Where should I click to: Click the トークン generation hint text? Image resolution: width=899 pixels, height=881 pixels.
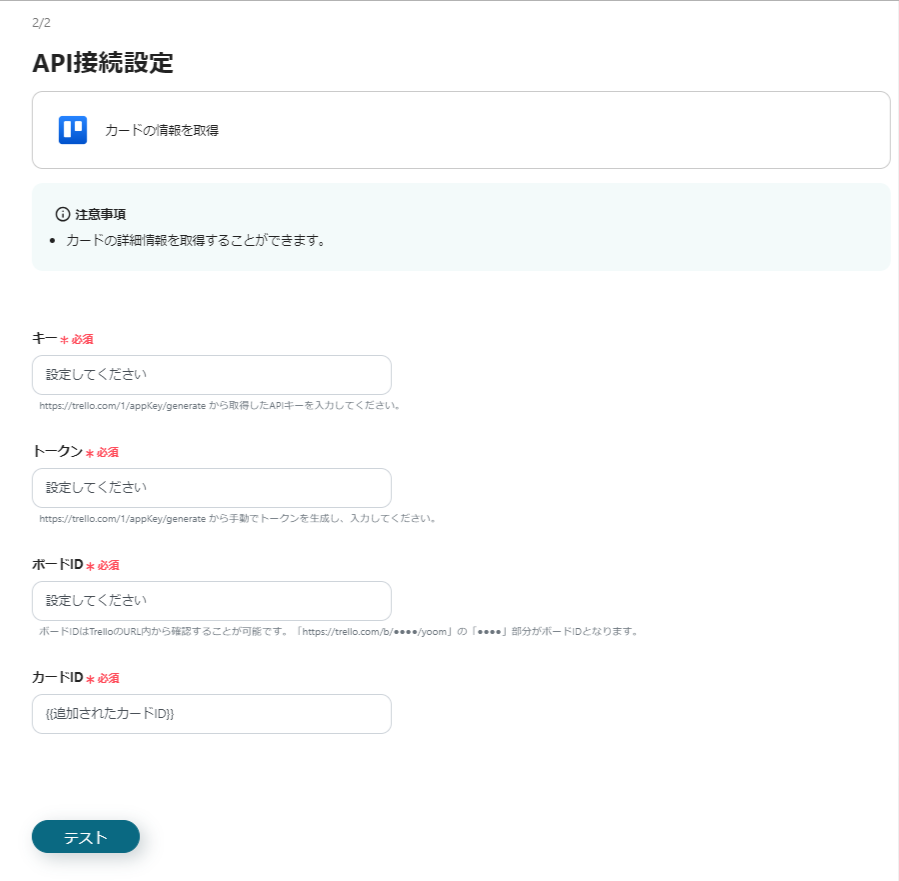237,518
